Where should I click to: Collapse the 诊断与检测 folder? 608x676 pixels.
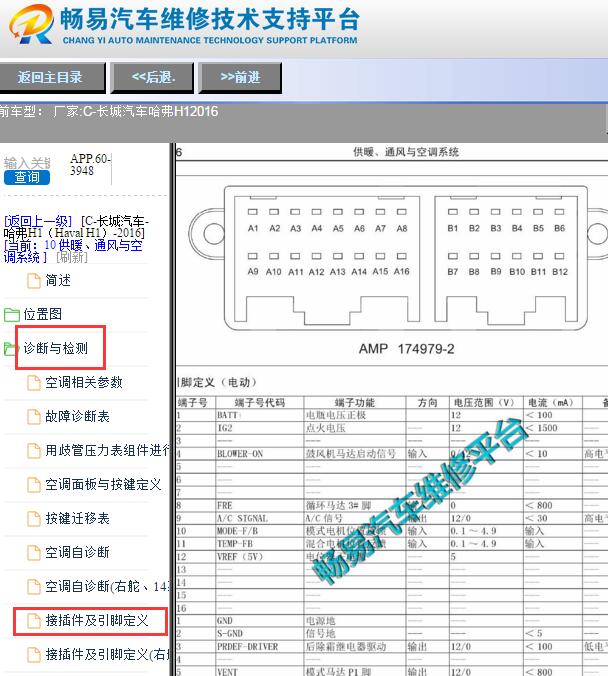pos(56,348)
